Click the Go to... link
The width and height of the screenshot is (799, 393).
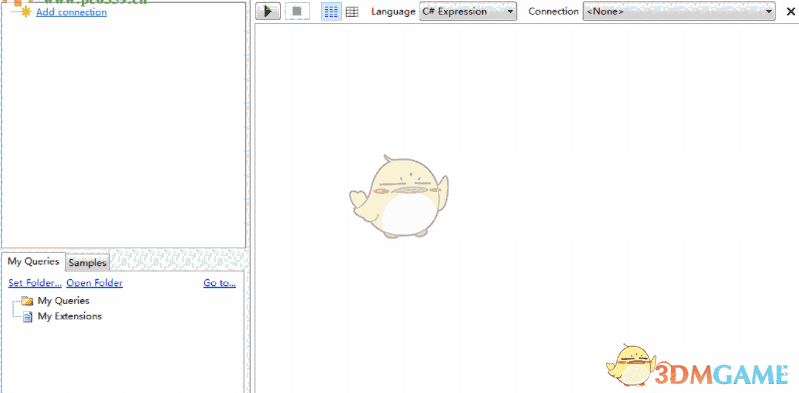220,283
